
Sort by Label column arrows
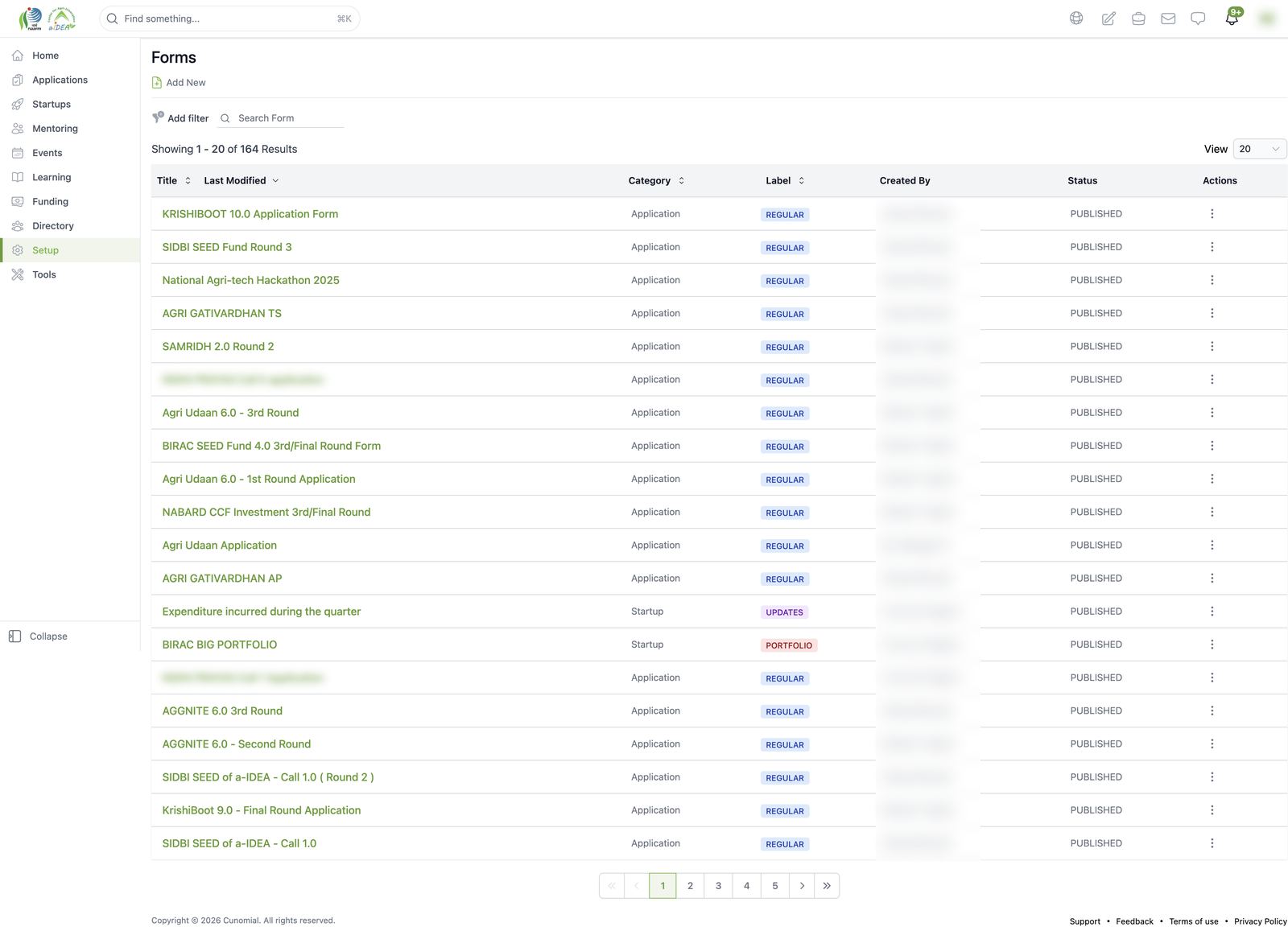coord(801,180)
